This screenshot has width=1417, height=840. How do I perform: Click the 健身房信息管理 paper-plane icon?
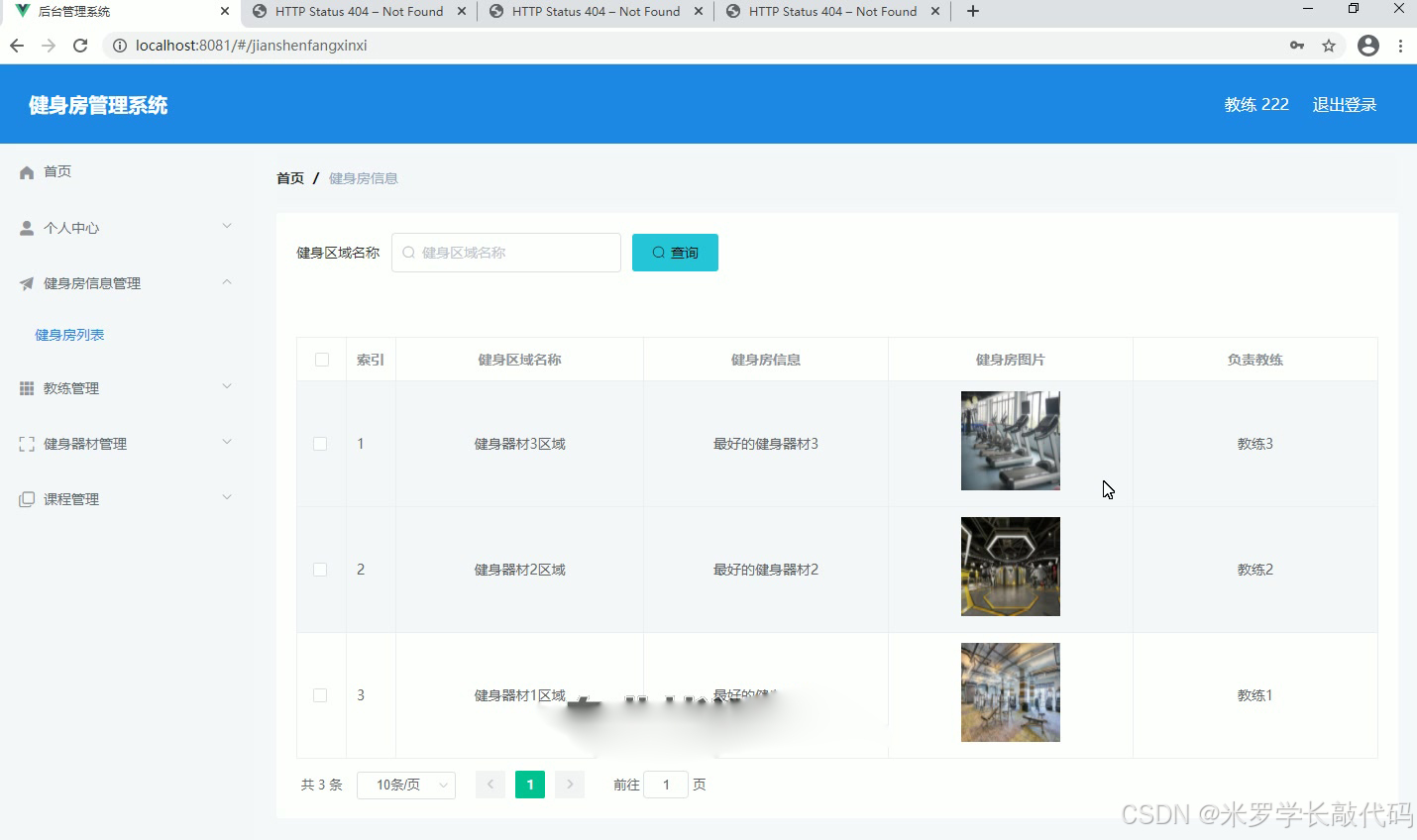[26, 282]
